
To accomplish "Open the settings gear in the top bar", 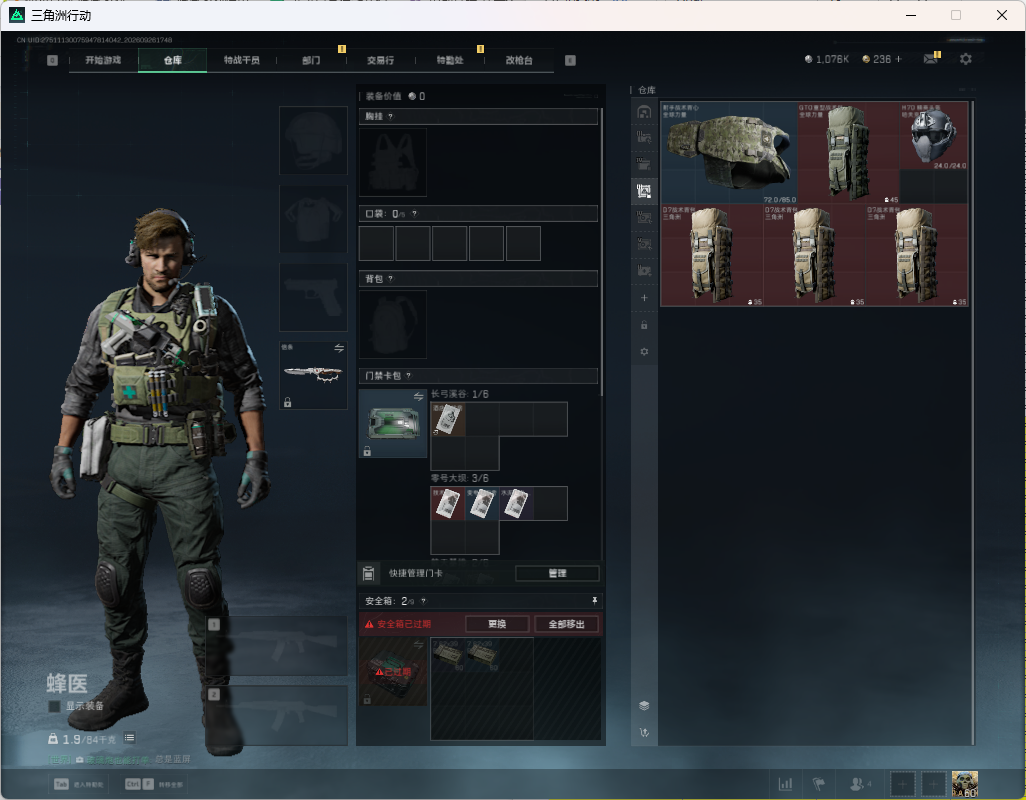I will 965,59.
